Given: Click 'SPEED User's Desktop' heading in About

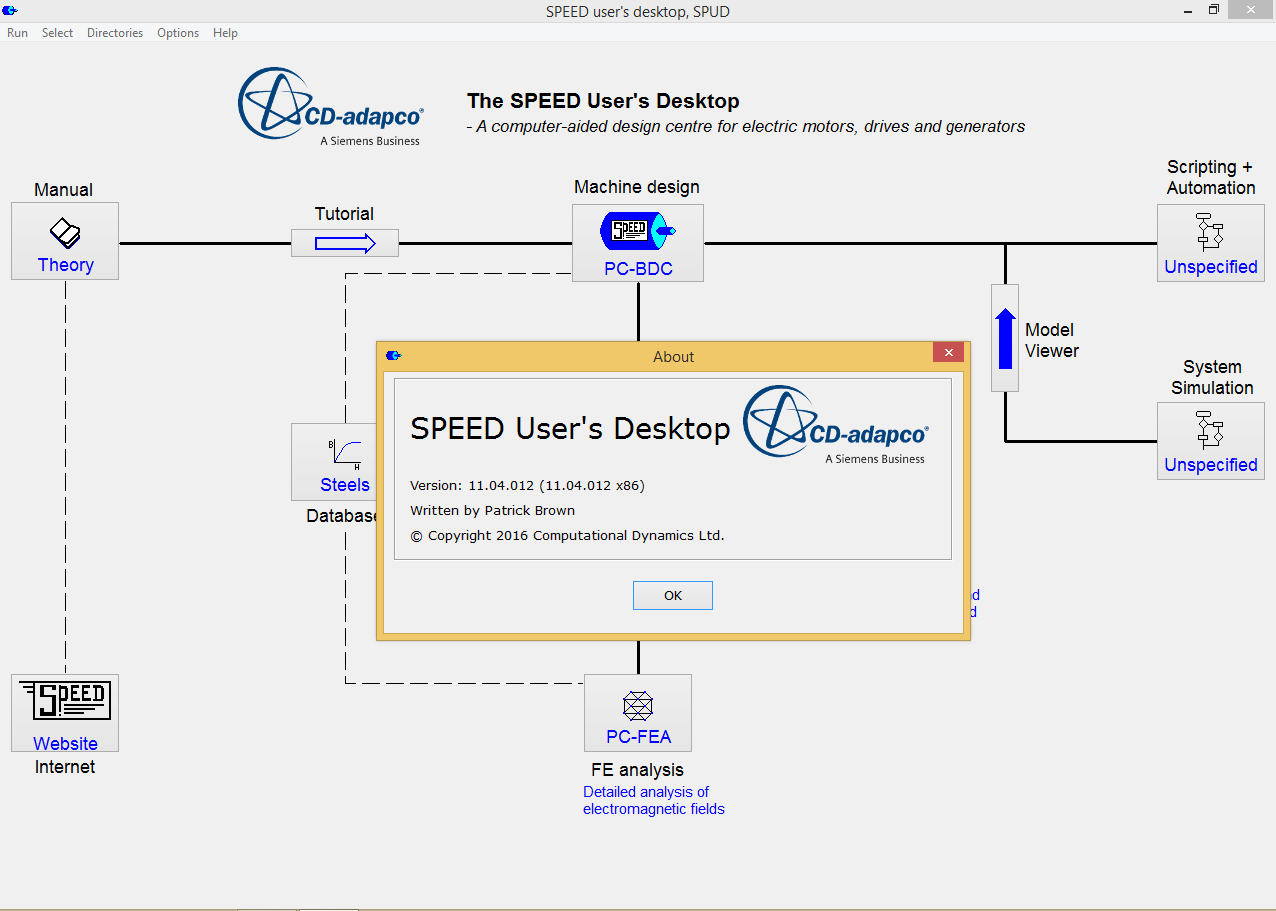Looking at the screenshot, I should tap(570, 428).
